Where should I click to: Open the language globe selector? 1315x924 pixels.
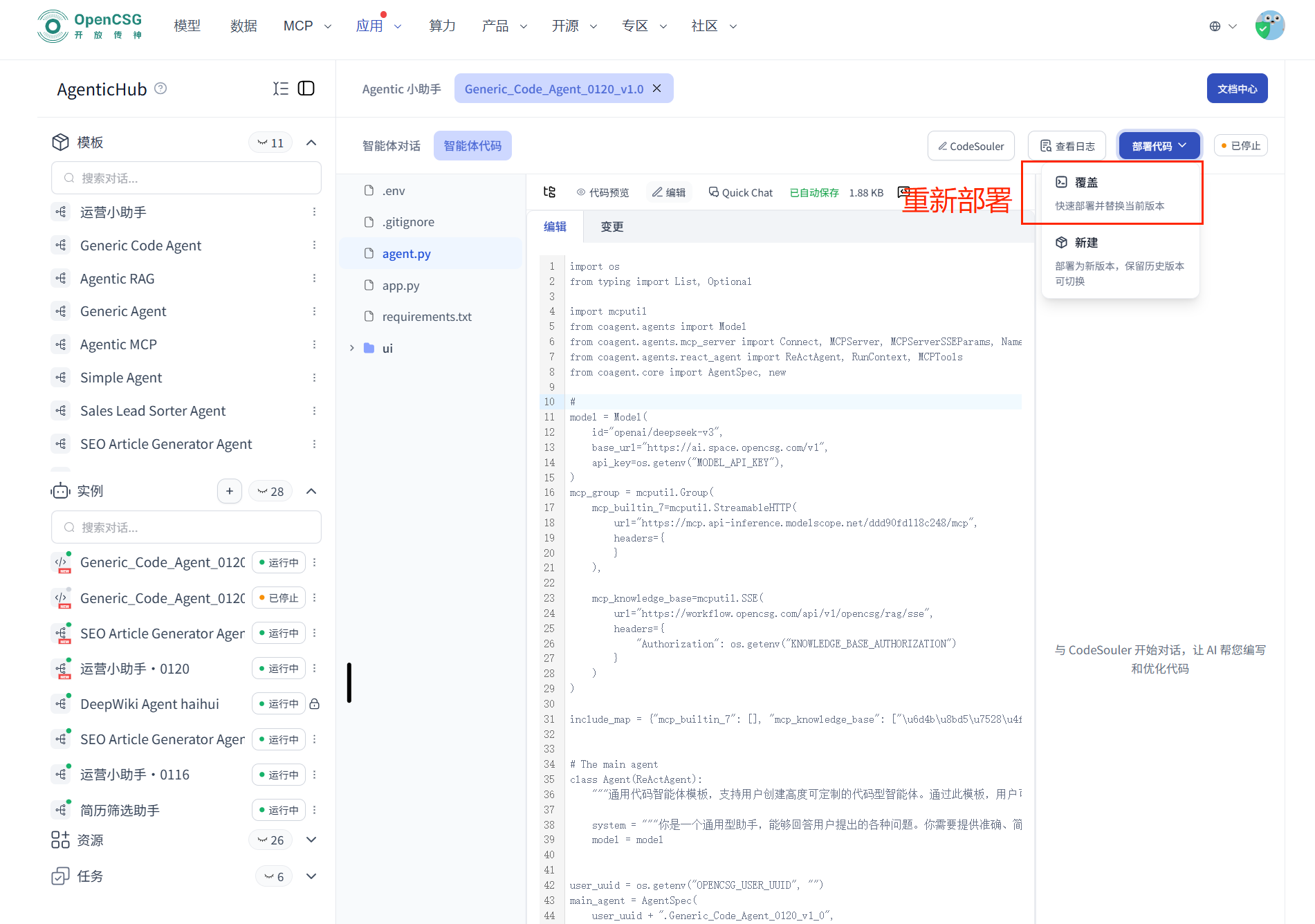click(1222, 26)
